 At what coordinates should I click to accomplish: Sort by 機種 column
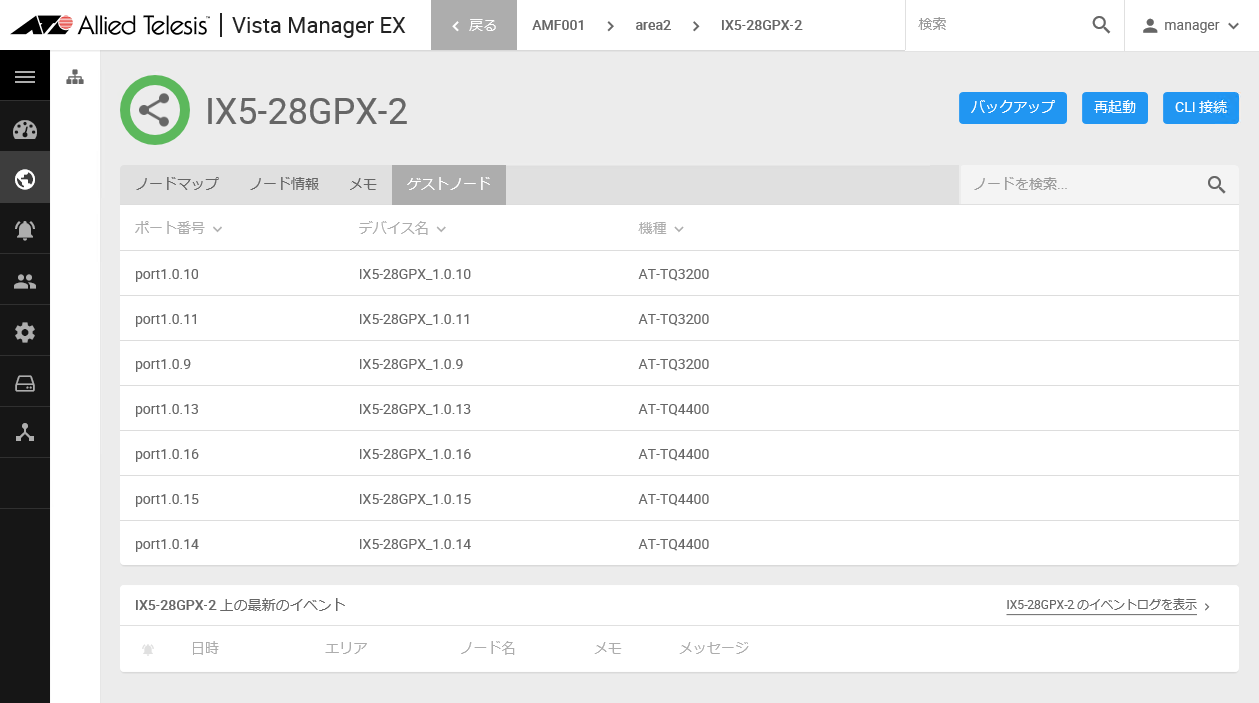(661, 228)
